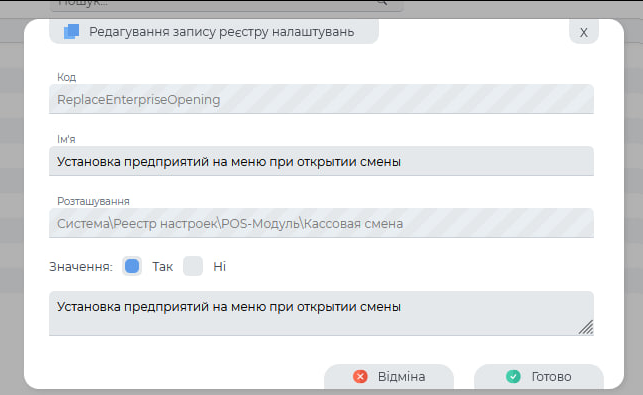Click the text area resize grip
Image resolution: width=643 pixels, height=395 pixels.
tap(586, 327)
